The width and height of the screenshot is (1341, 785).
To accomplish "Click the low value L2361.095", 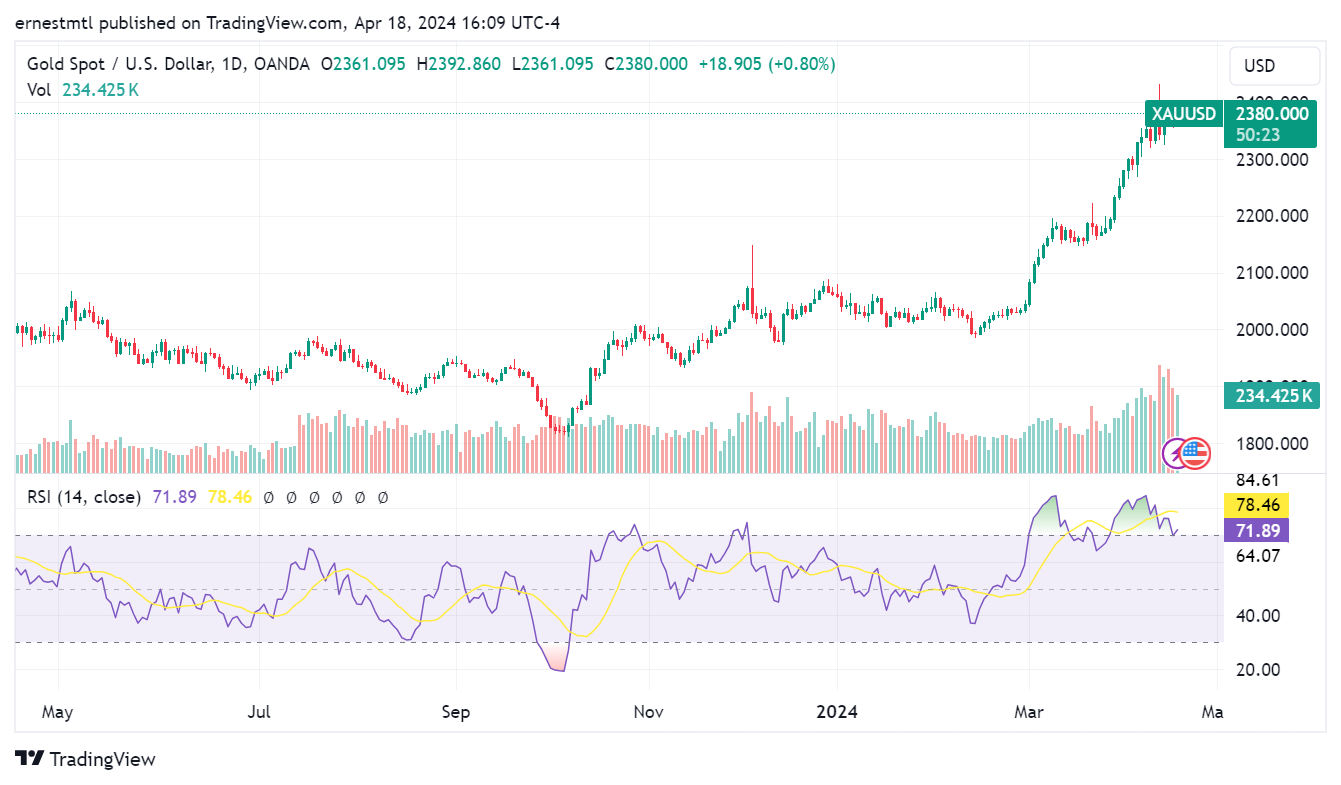I will (x=552, y=64).
